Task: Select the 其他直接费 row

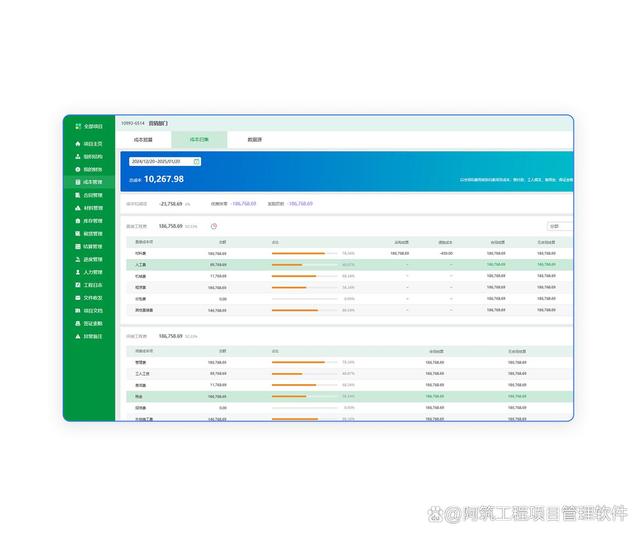Action: click(349, 310)
